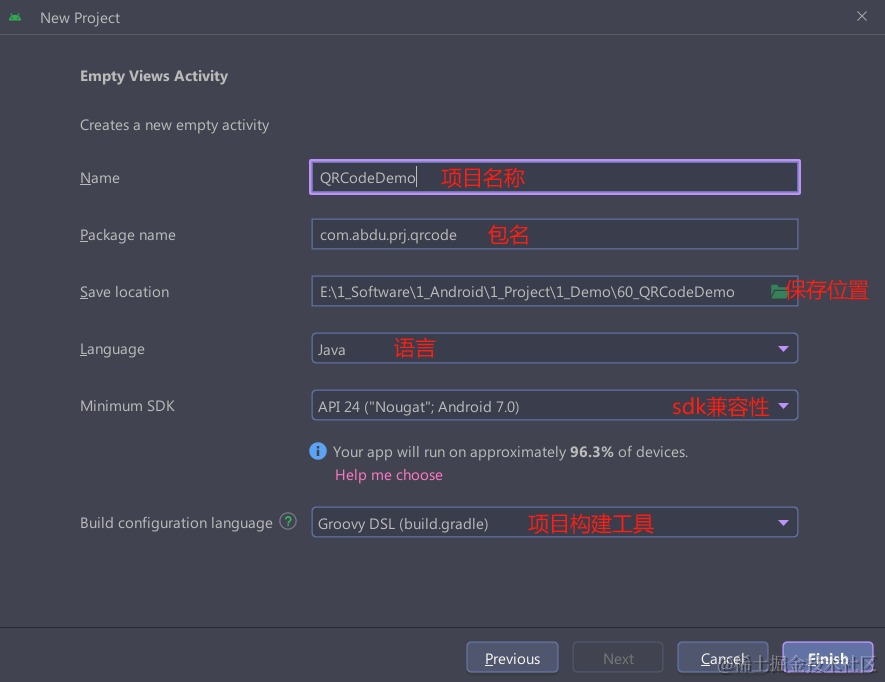Open the Build configuration language dropdown
The image size is (885, 682).
[555, 521]
